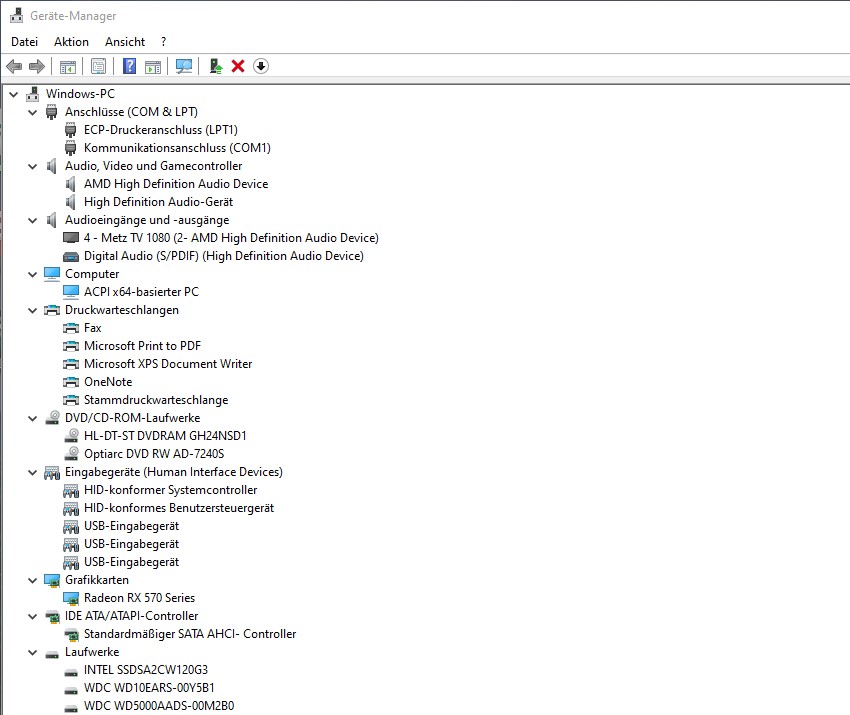850x715 pixels.
Task: Click the drive icon of Laufwerke category
Action: coord(52,654)
